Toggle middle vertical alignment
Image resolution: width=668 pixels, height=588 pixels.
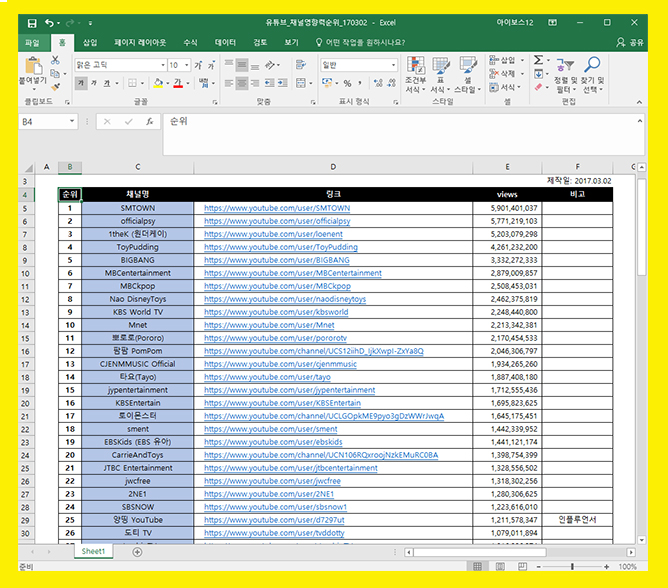tap(242, 65)
